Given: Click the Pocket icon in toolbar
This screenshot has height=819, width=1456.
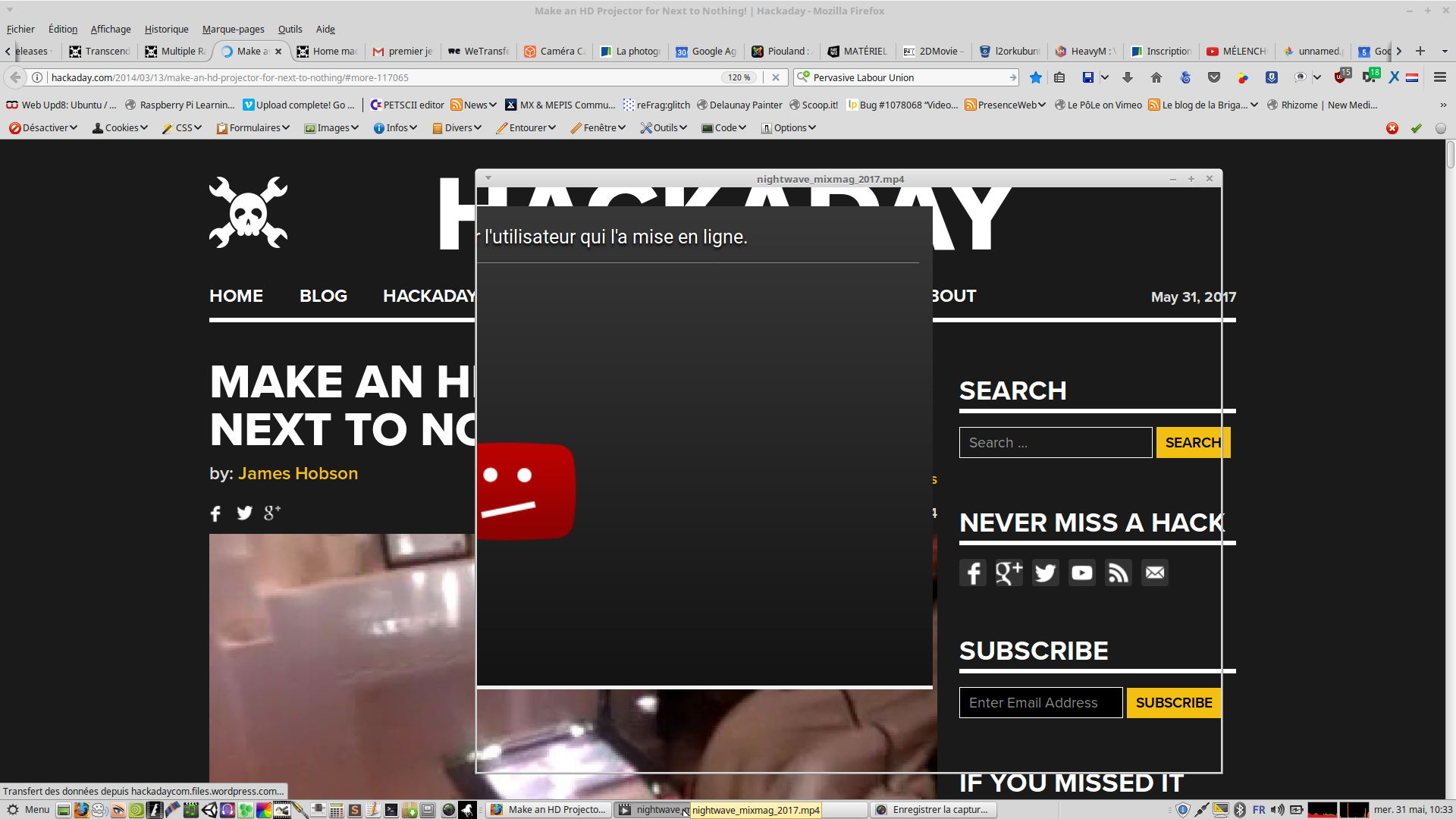Looking at the screenshot, I should pos(1214,77).
